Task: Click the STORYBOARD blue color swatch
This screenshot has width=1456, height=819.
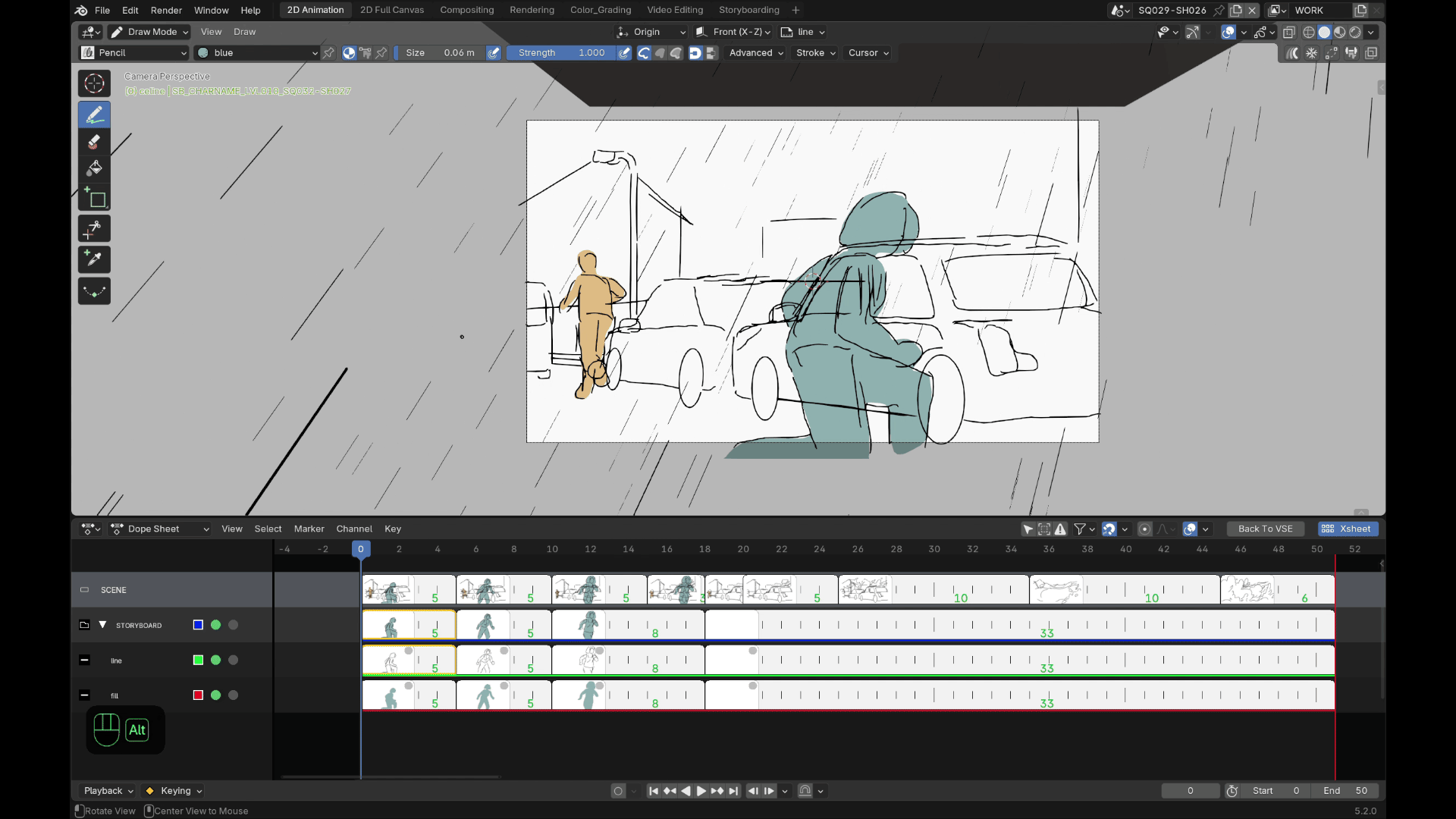Action: point(198,625)
